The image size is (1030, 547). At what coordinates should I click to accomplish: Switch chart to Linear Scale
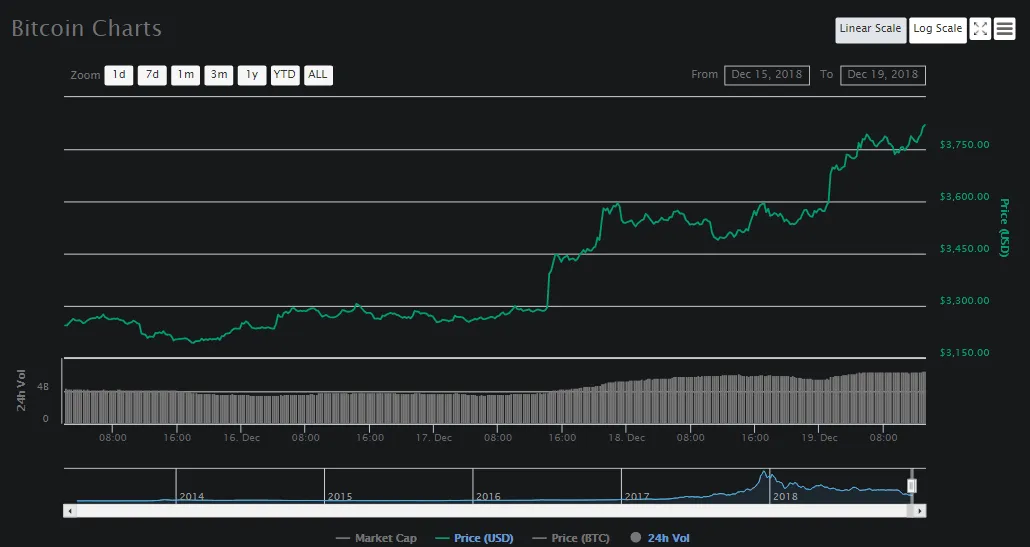point(870,30)
